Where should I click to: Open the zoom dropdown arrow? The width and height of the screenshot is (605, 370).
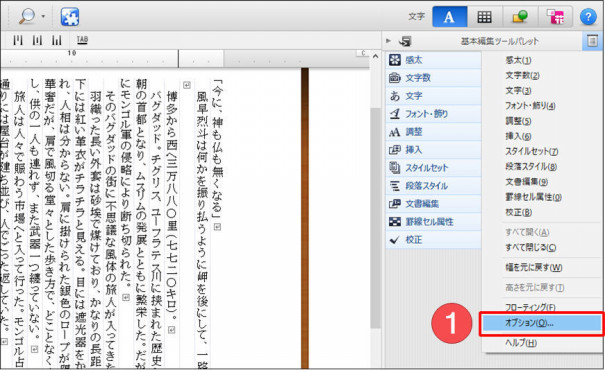43,17
